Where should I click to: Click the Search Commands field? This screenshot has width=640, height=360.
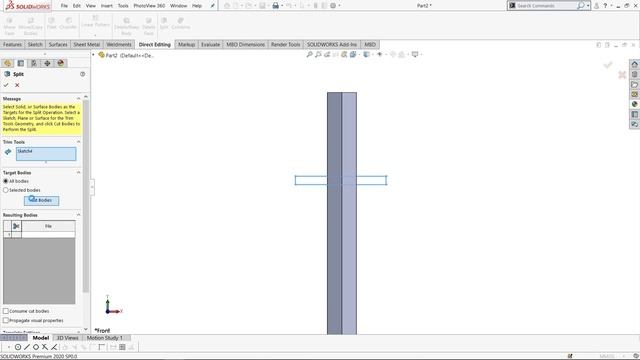[546, 6]
